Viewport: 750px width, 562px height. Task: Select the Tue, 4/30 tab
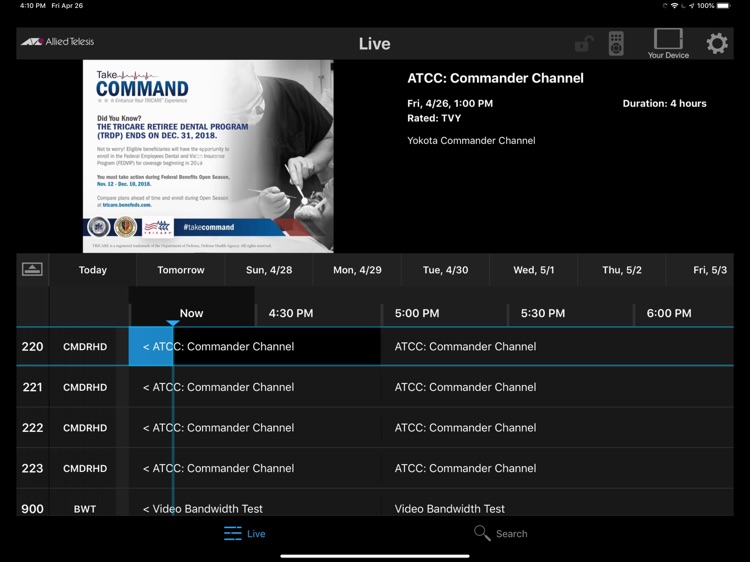(445, 270)
